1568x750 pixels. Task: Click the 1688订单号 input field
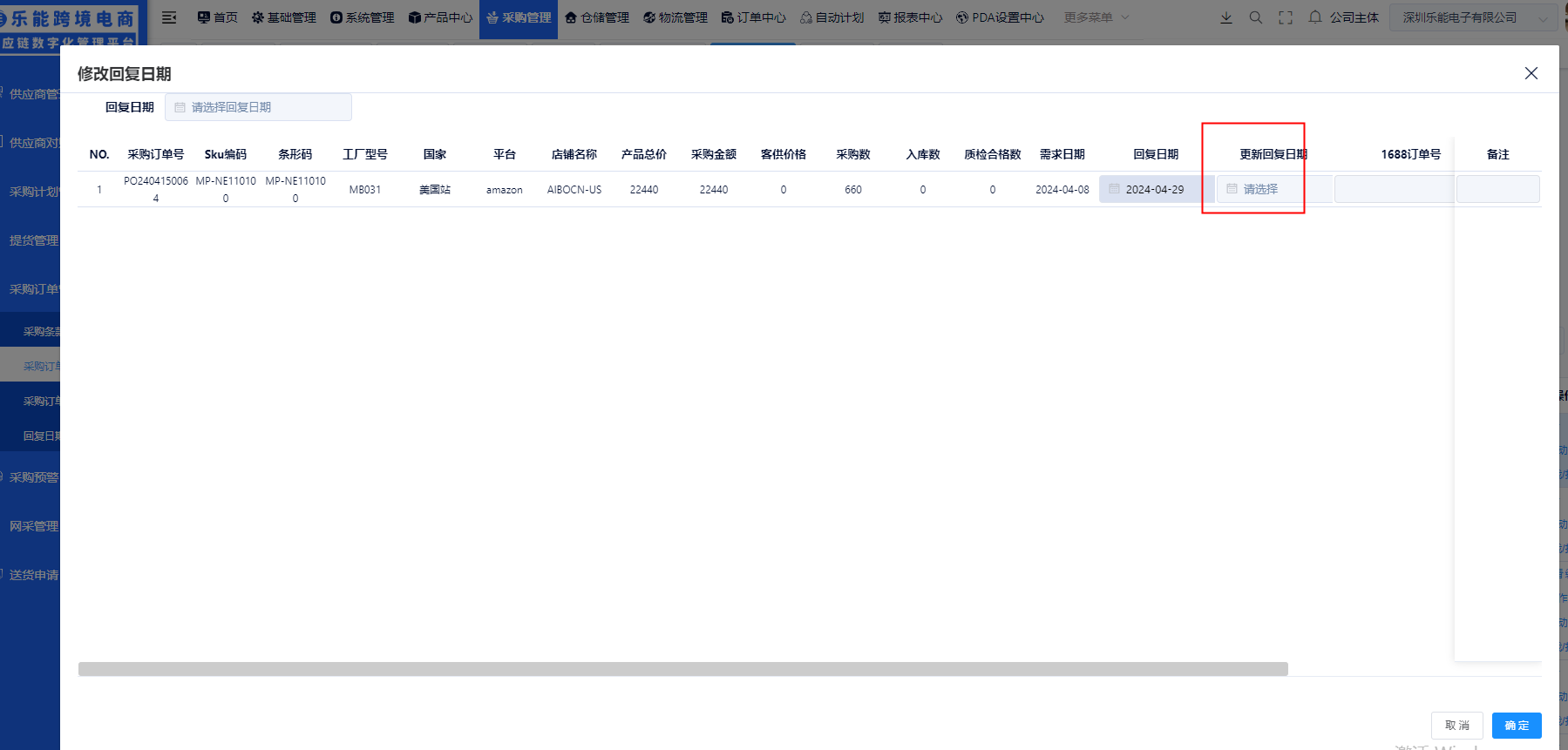(x=1394, y=189)
